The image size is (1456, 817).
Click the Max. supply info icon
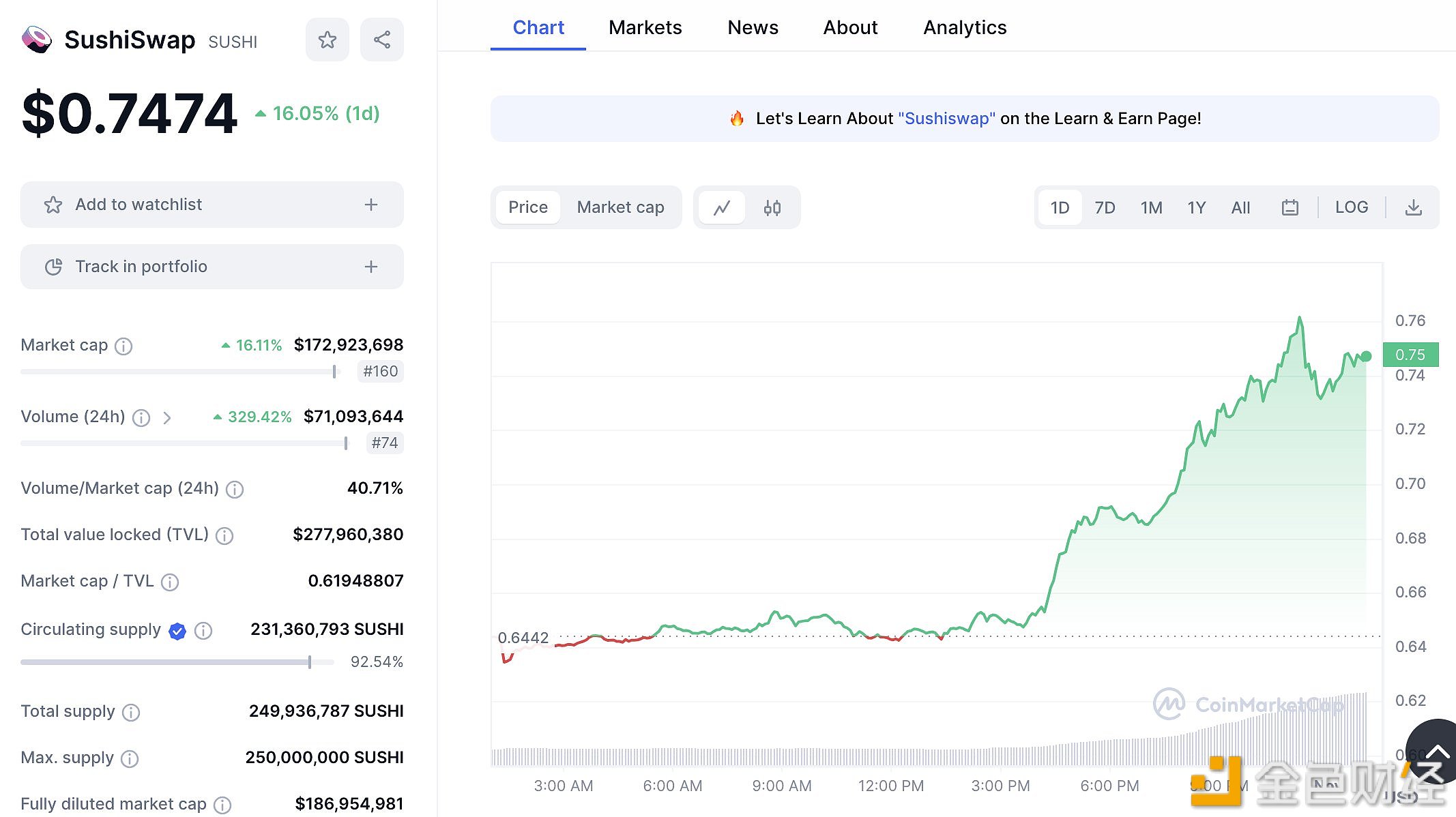pyautogui.click(x=130, y=758)
